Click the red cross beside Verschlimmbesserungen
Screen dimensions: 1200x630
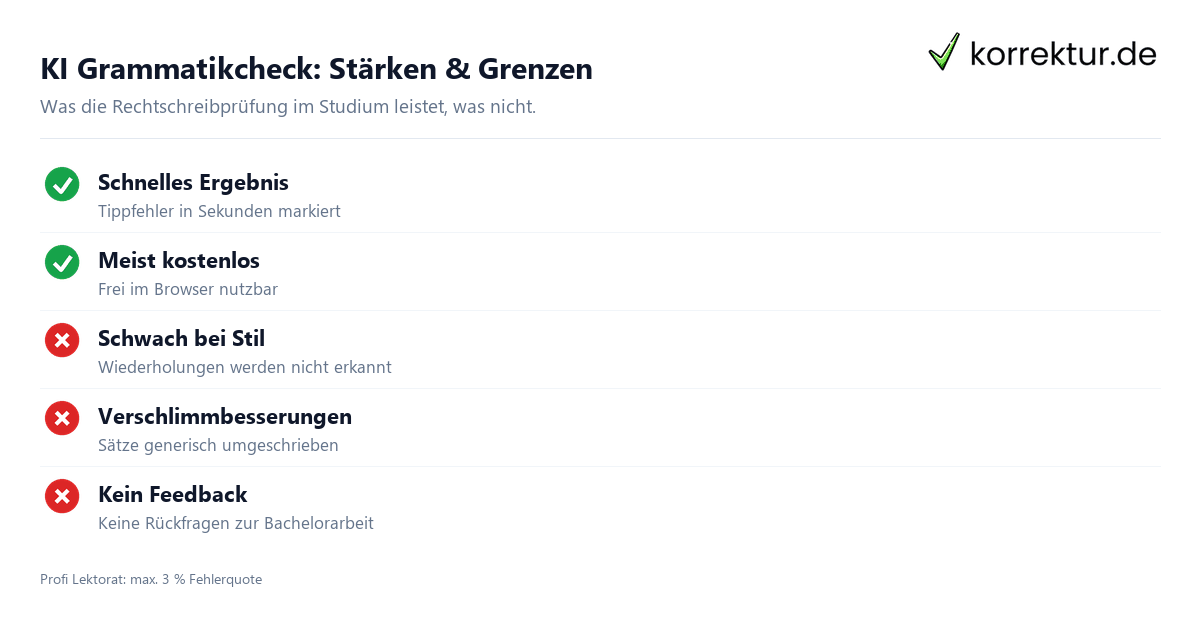click(62, 418)
